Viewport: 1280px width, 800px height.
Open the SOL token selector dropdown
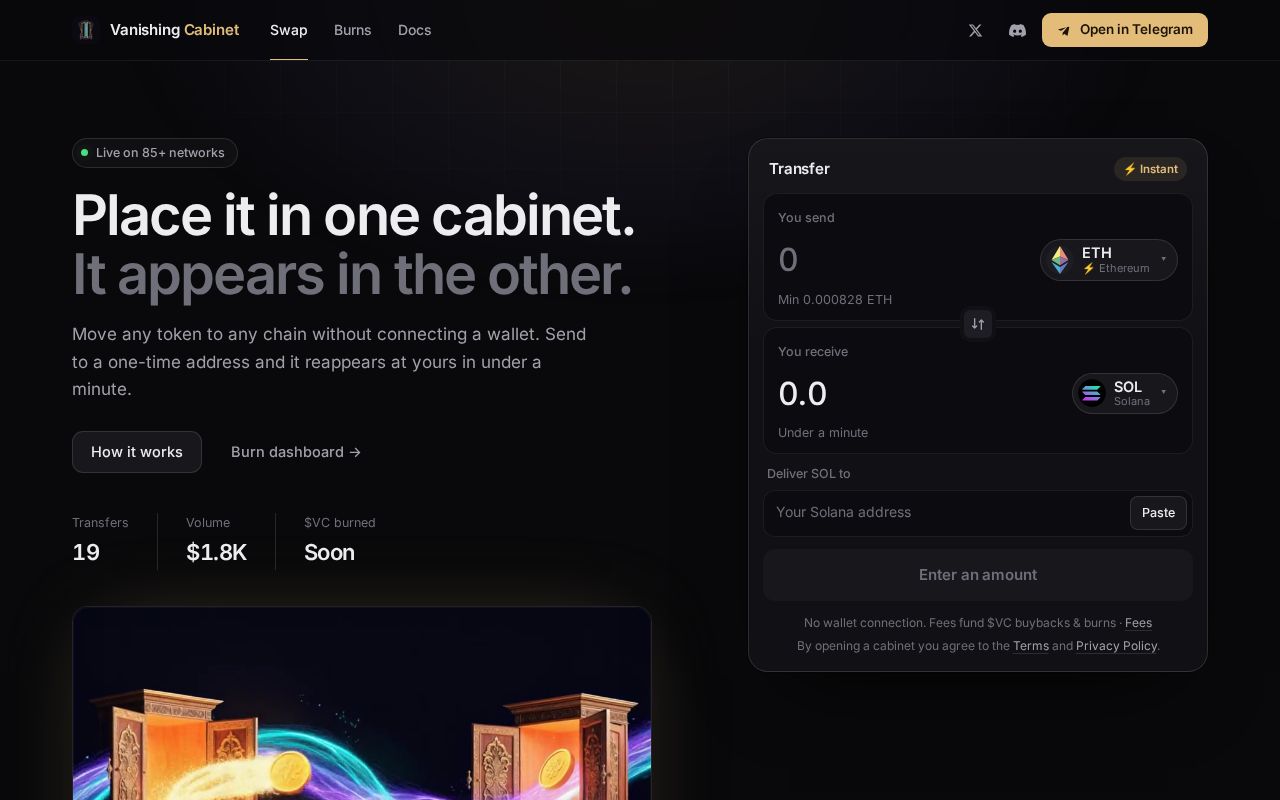[x=1125, y=393]
